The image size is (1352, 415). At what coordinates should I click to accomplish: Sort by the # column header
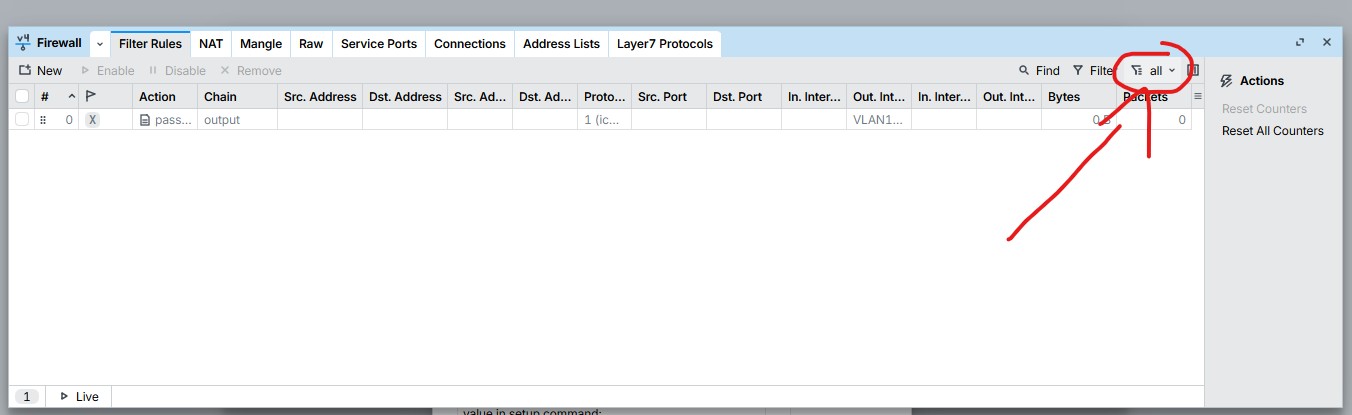pyautogui.click(x=57, y=97)
